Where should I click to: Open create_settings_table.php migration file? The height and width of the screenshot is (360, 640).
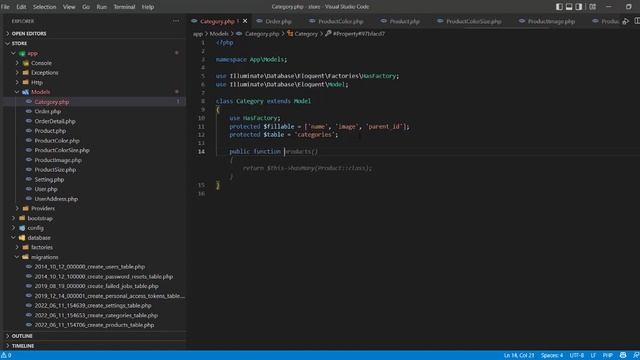point(93,305)
